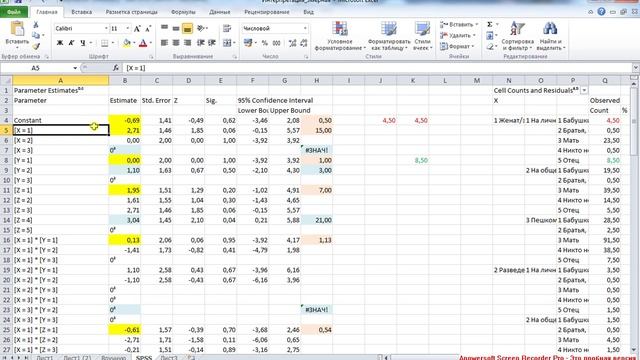Viewport: 640px width, 360px height.
Task: Click the merge and center icon
Action: tap(227, 43)
